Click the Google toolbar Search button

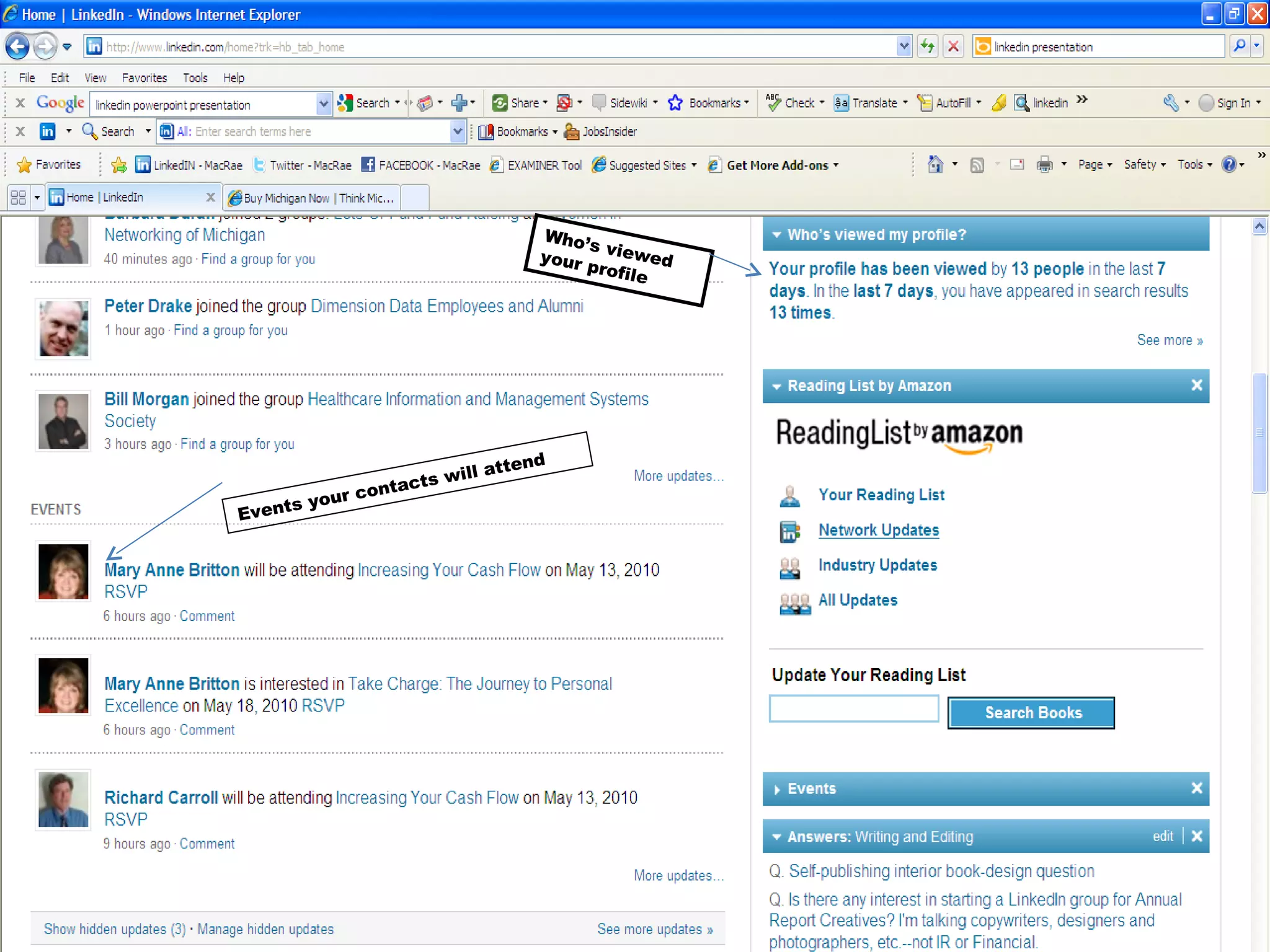tap(364, 103)
